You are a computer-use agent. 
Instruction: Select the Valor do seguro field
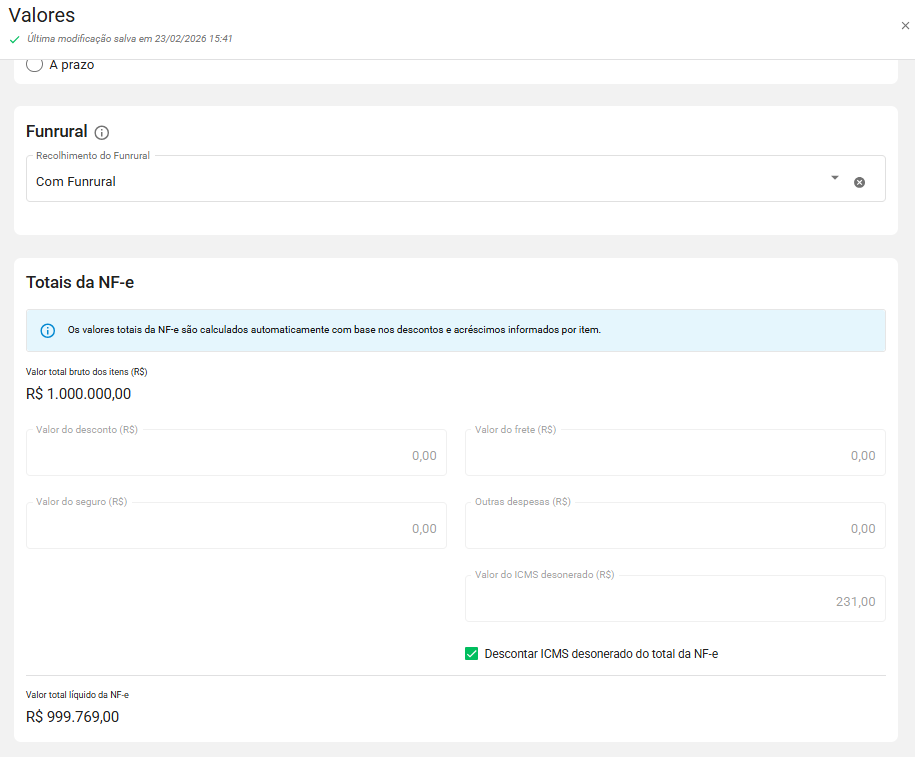(236, 528)
